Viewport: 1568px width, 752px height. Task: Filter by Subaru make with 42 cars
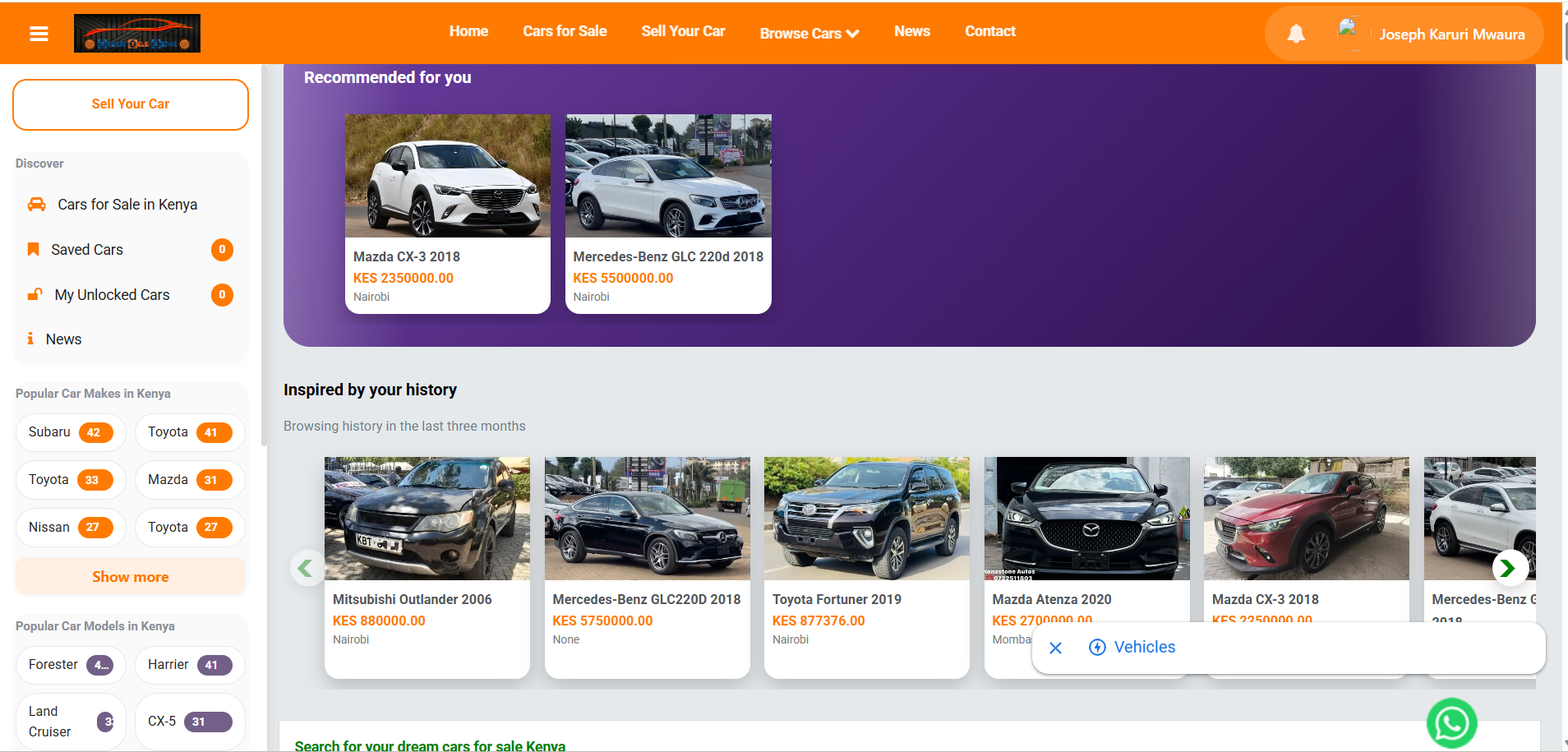point(71,432)
